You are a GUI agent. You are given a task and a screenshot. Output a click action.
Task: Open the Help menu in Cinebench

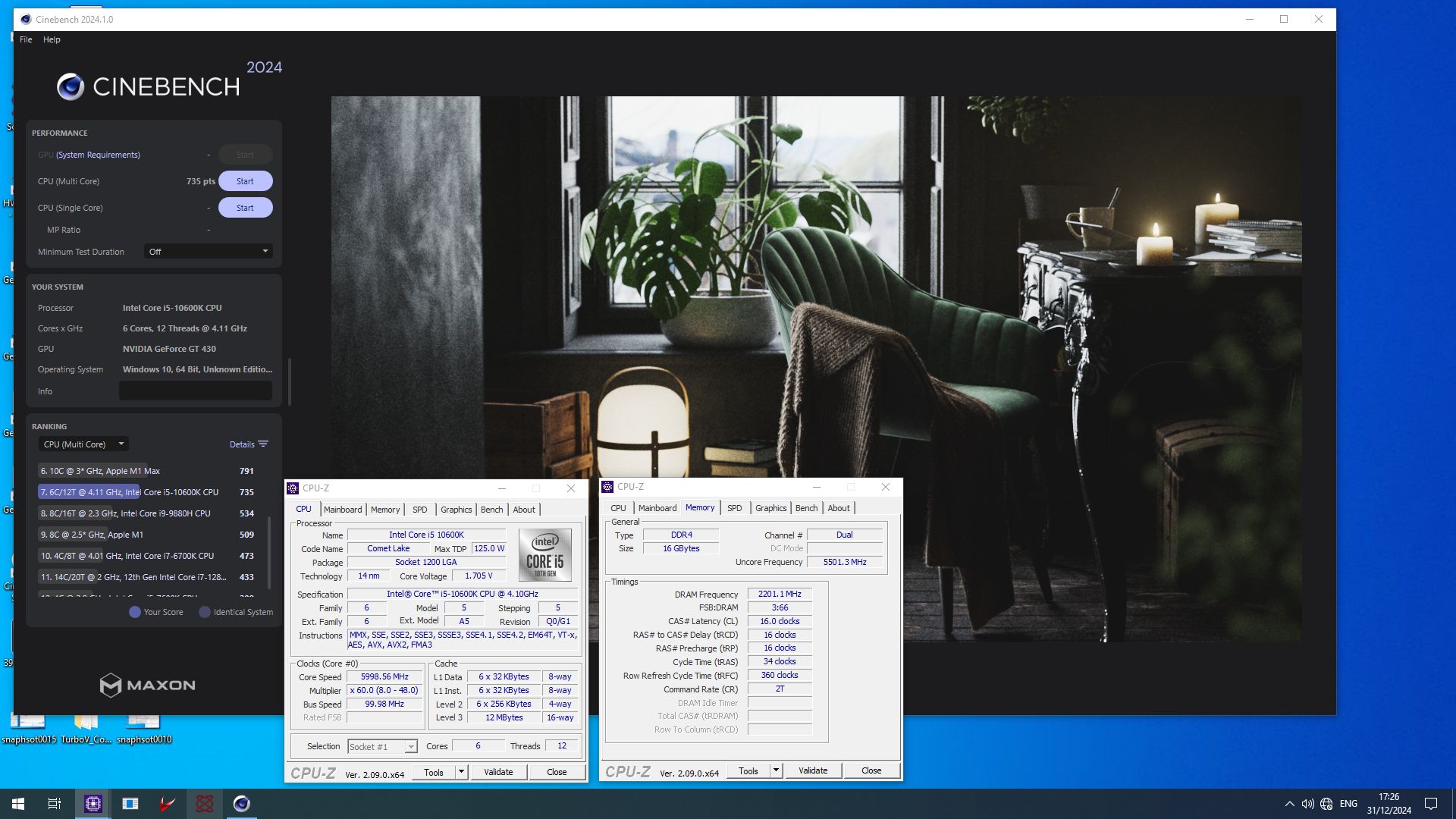pyautogui.click(x=52, y=39)
